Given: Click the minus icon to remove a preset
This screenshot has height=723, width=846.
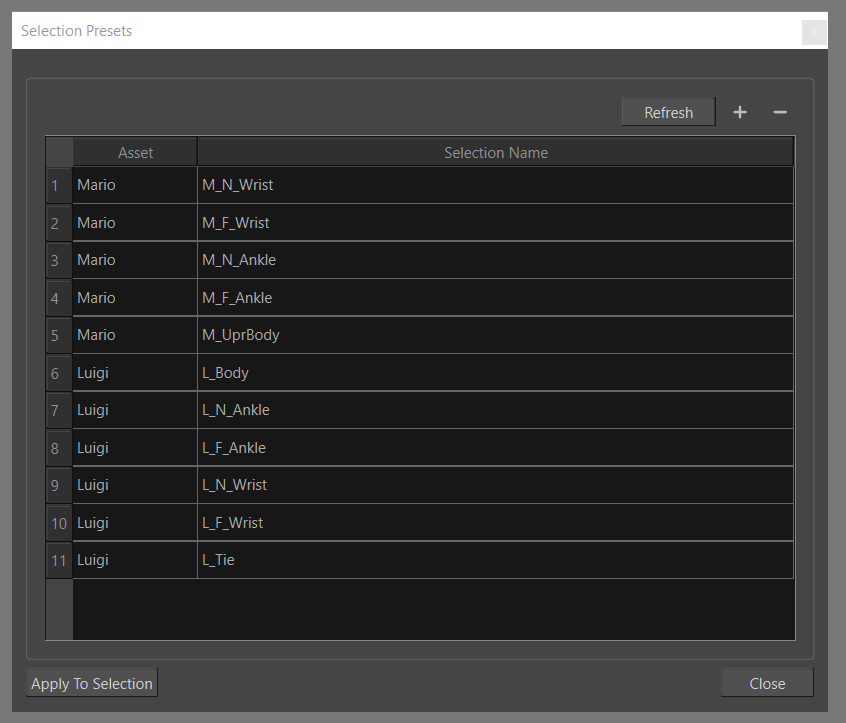Looking at the screenshot, I should pos(780,112).
